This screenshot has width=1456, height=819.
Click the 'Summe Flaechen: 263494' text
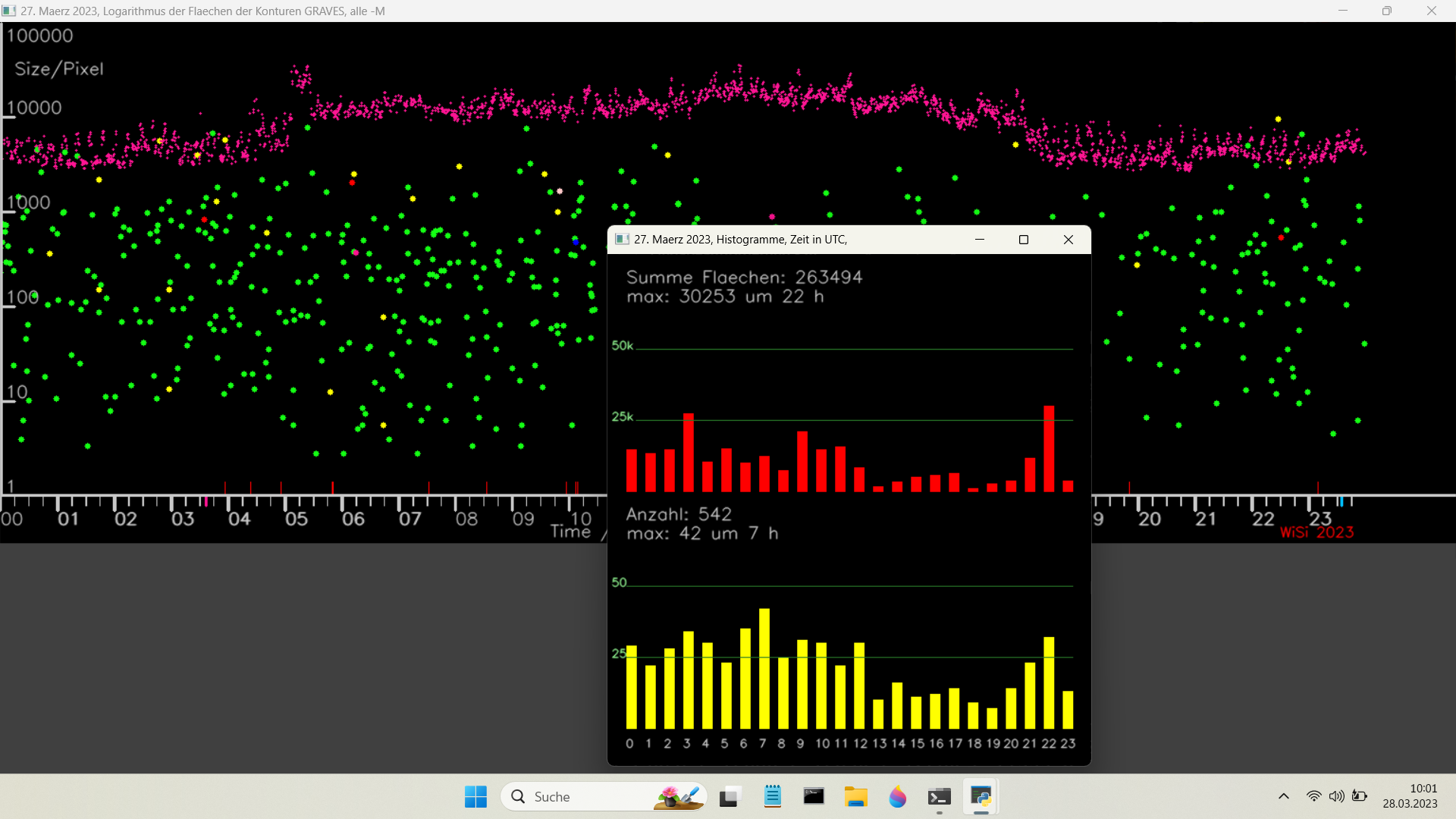coord(745,278)
